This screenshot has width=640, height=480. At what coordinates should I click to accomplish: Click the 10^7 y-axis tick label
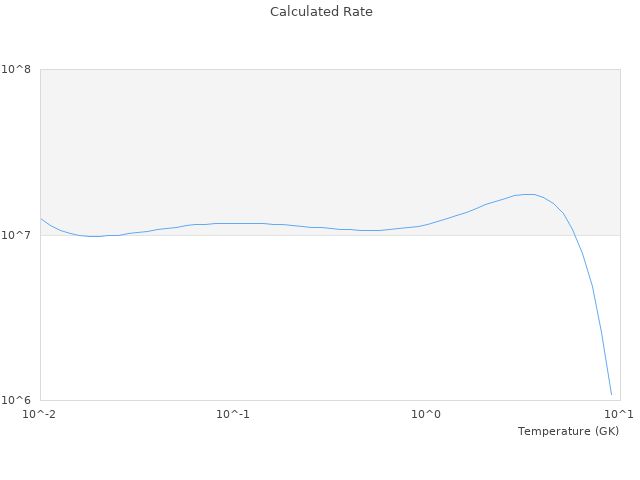coord(20,236)
